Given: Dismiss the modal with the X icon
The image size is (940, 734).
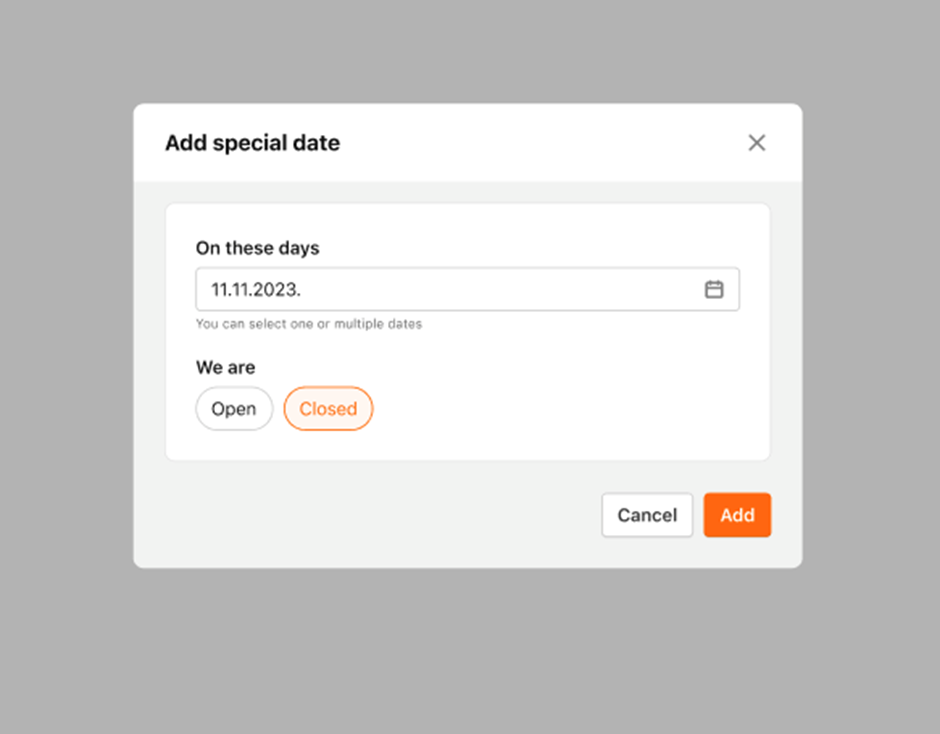Looking at the screenshot, I should 757,143.
